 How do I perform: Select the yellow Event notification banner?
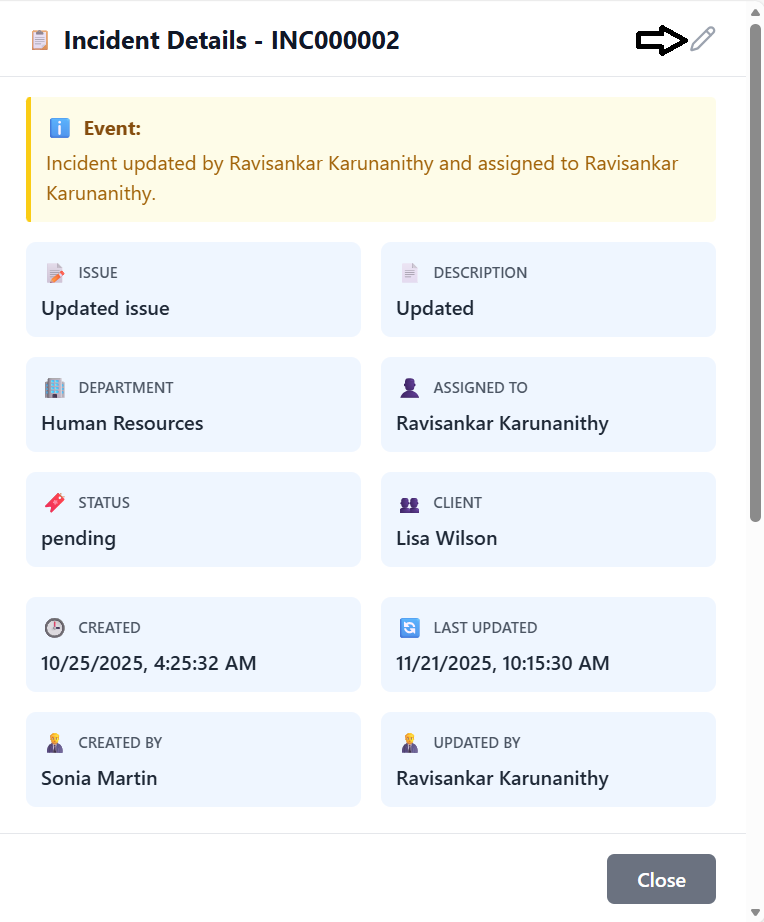(371, 160)
